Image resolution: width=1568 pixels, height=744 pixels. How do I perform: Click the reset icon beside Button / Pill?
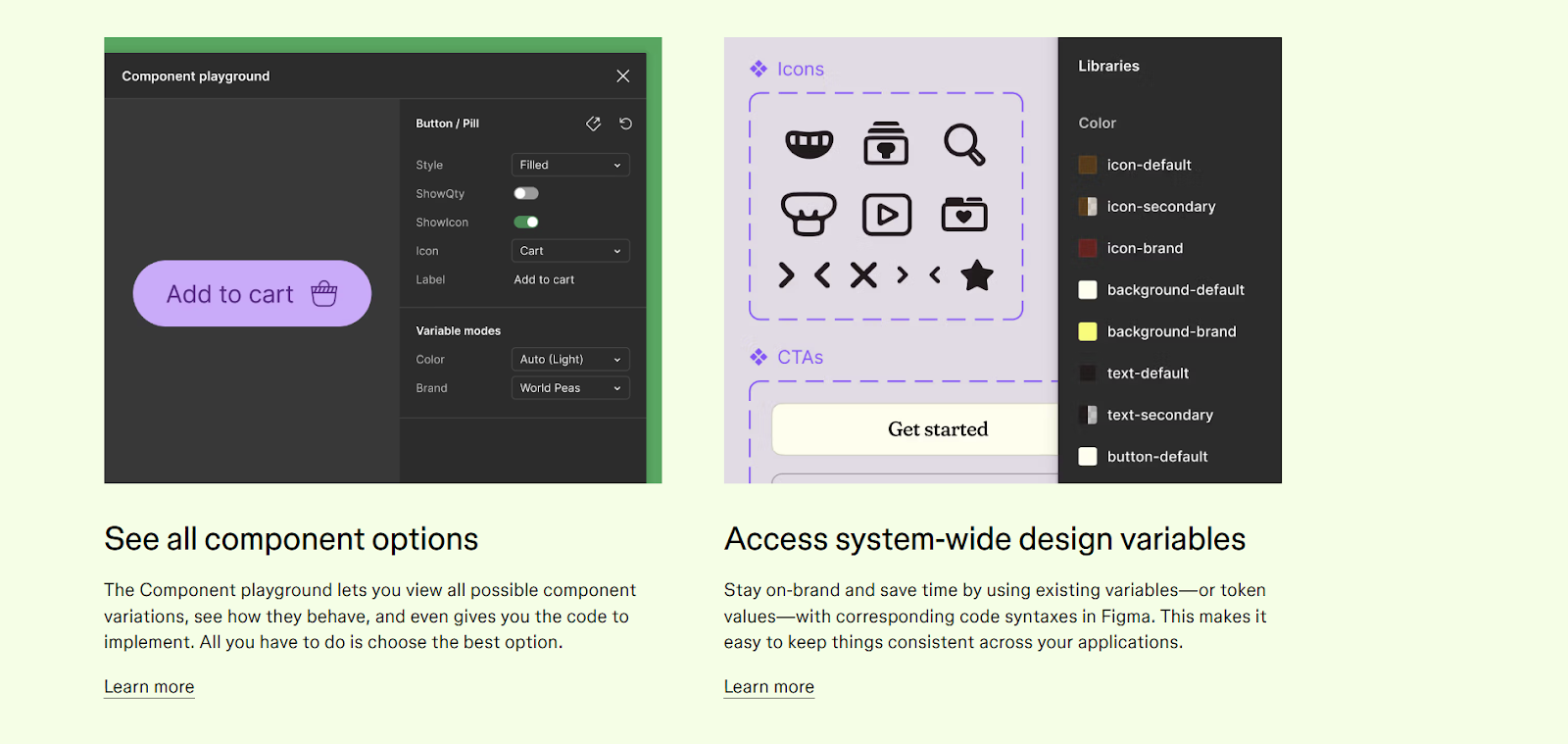(625, 124)
